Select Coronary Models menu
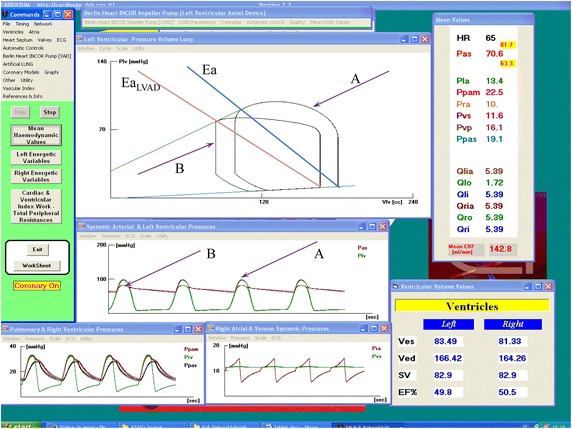The height and width of the screenshot is (429, 572). pos(21,72)
